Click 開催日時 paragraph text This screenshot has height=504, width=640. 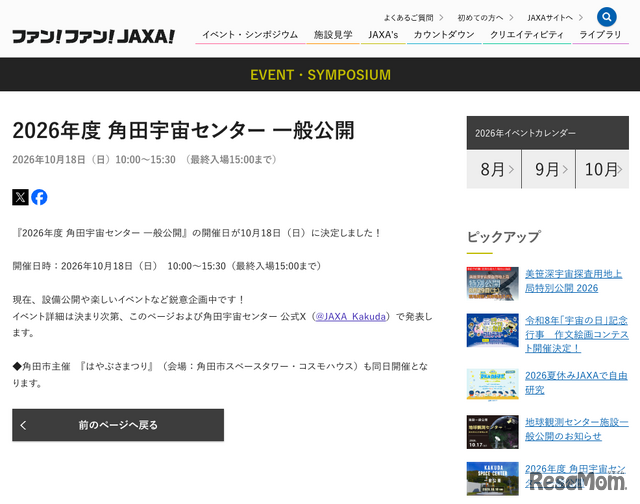pos(167,266)
